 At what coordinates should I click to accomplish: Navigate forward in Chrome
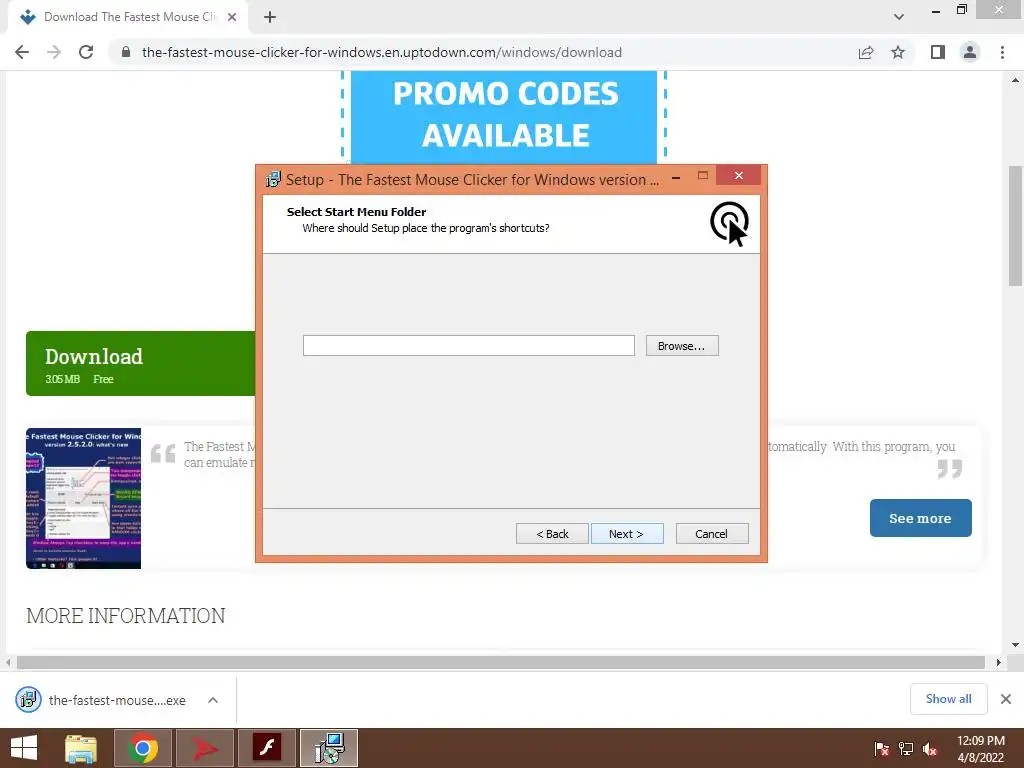54,52
